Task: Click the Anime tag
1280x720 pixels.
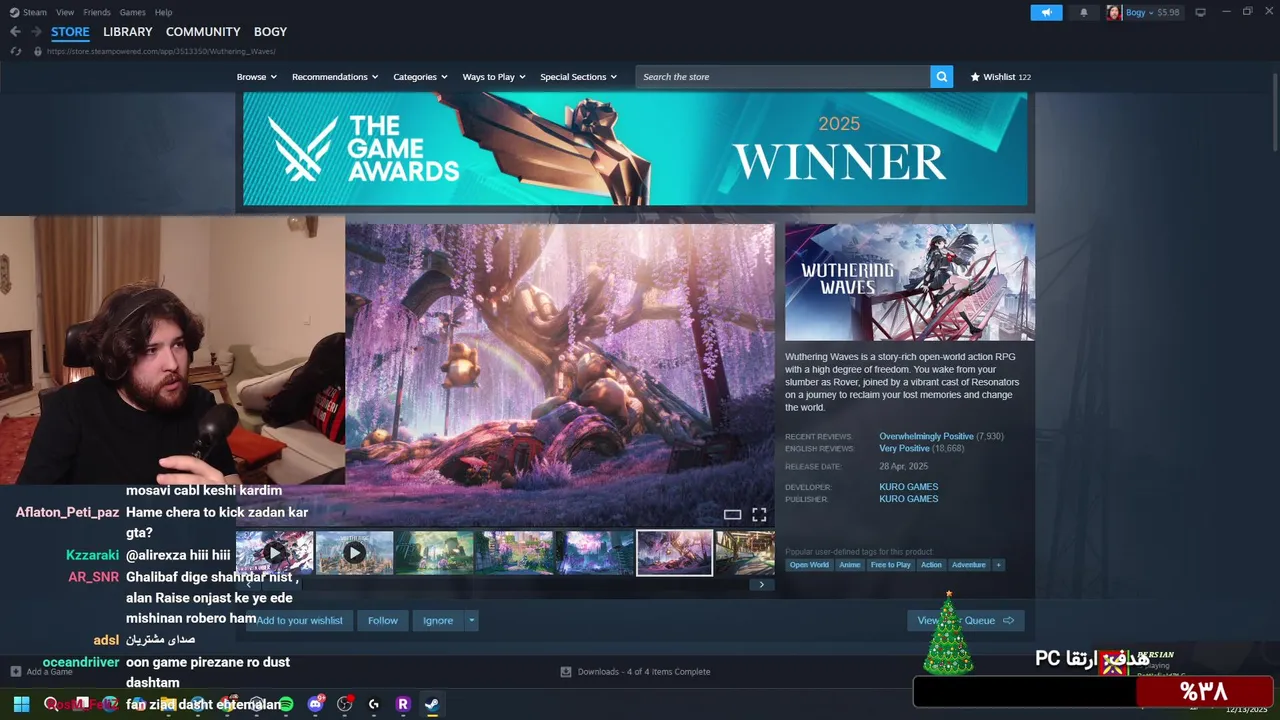Action: pyautogui.click(x=849, y=565)
